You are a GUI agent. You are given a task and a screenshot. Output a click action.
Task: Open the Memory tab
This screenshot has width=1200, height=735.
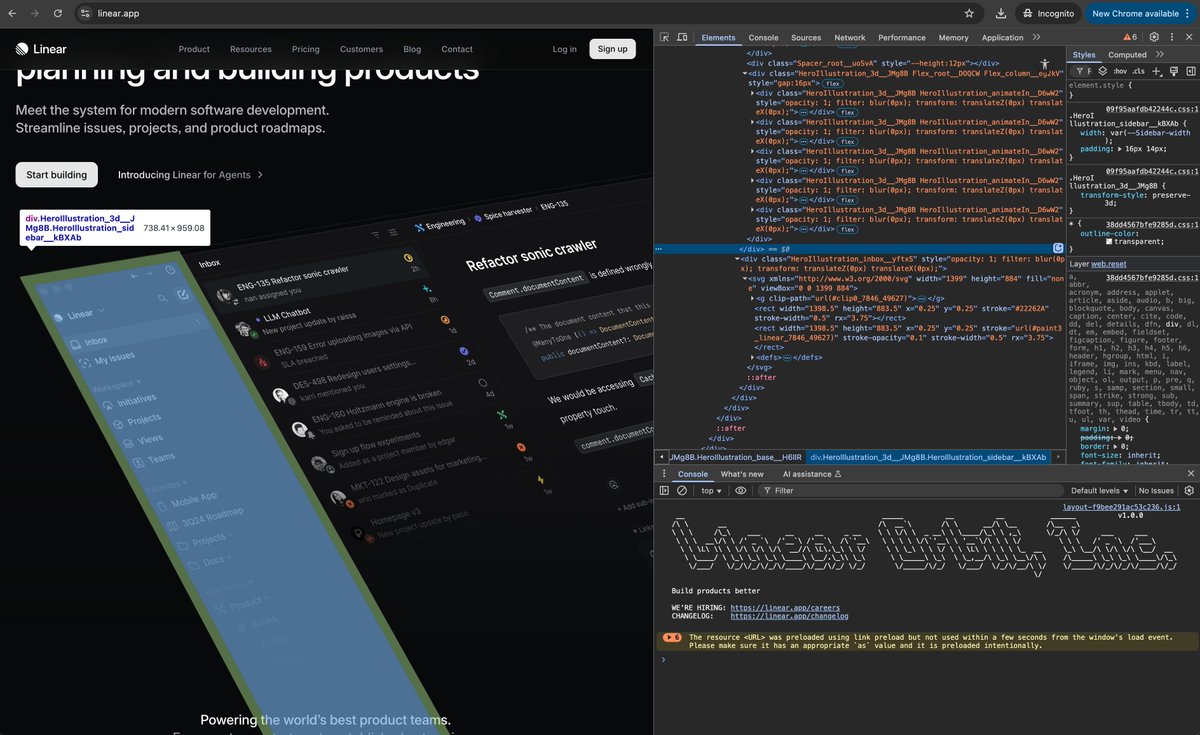tap(953, 37)
